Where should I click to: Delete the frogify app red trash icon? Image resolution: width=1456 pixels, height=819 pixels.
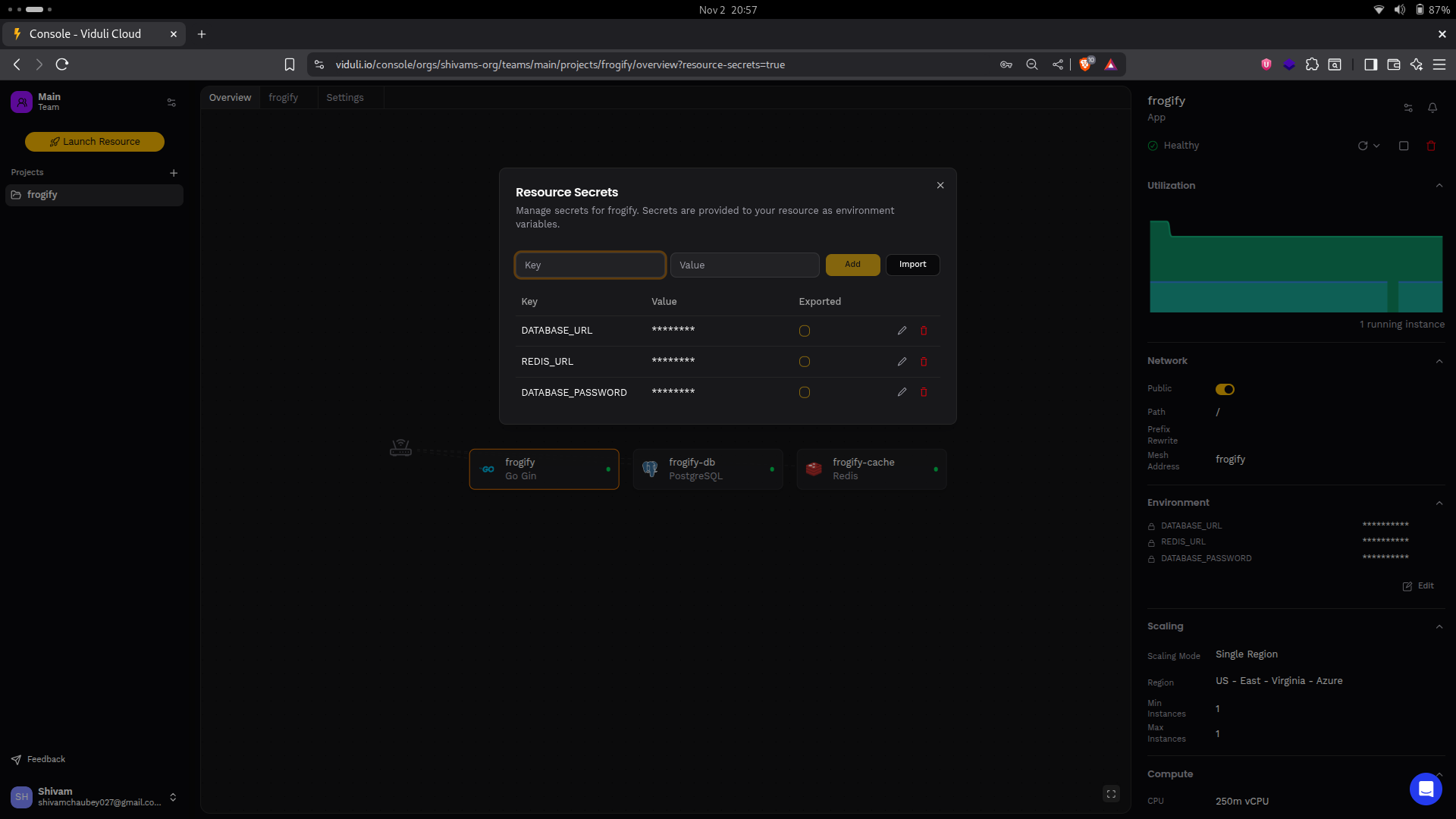coord(1431,146)
